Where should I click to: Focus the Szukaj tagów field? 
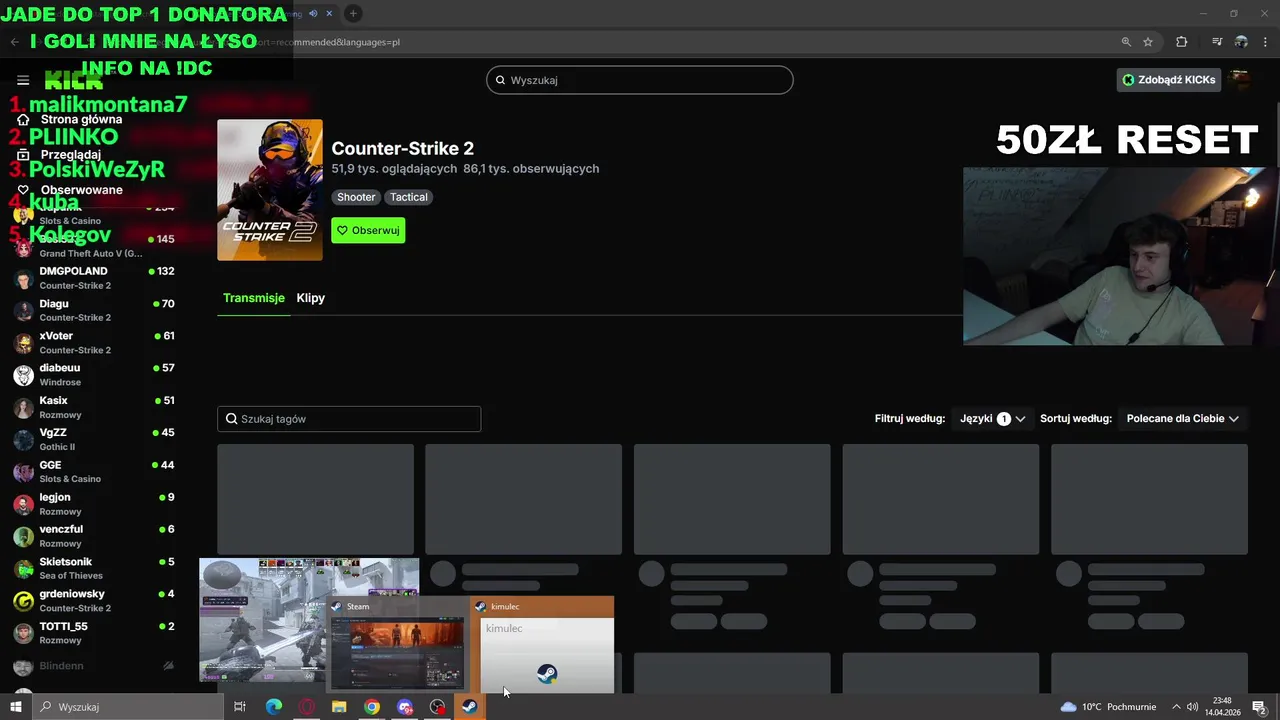[349, 419]
